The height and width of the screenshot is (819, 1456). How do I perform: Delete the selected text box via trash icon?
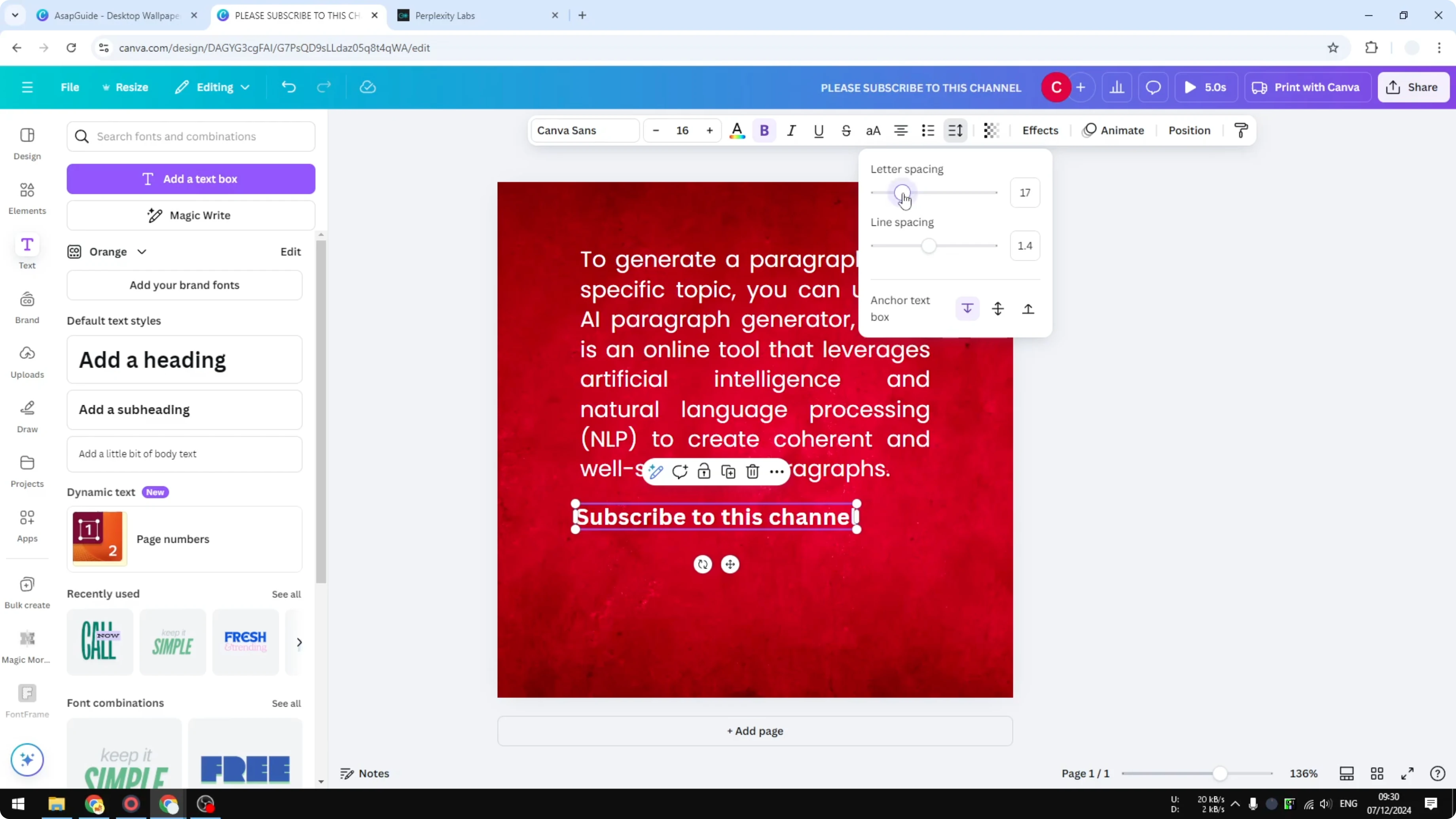(x=752, y=471)
